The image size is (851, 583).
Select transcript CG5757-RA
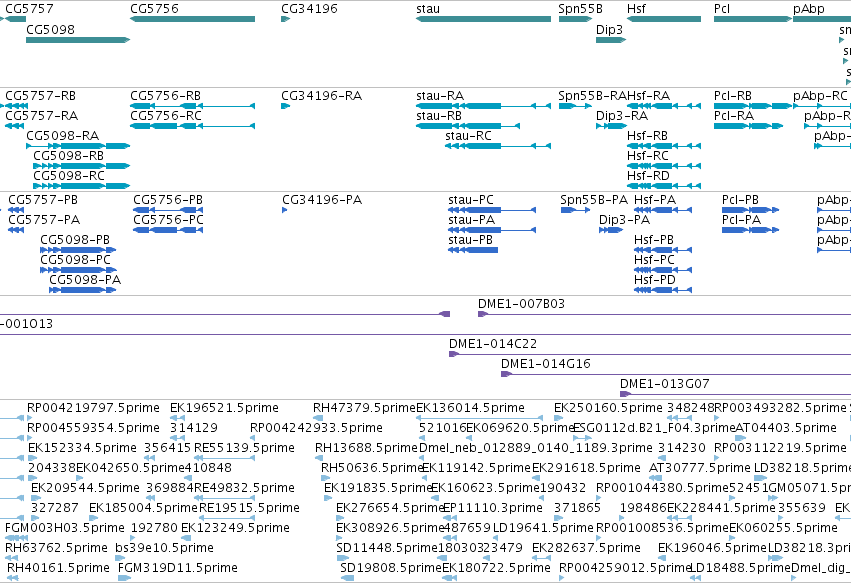point(15,126)
